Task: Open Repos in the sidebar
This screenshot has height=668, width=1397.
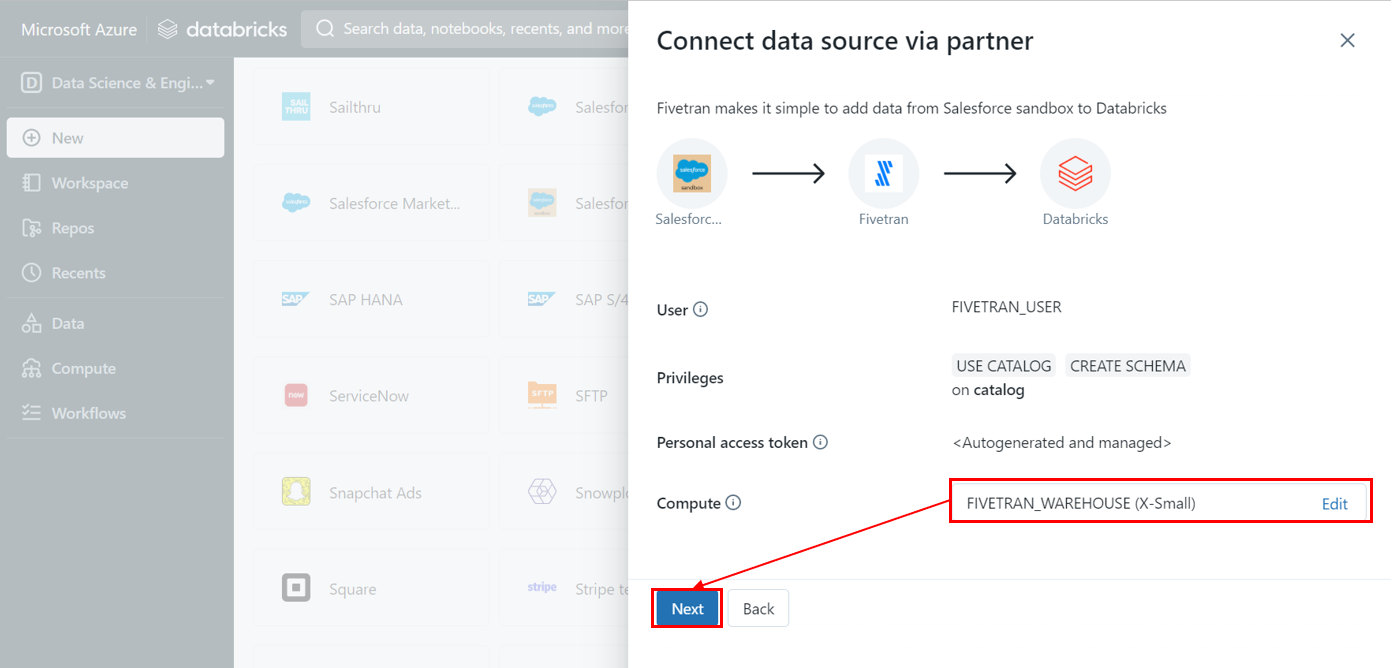Action: (x=72, y=228)
